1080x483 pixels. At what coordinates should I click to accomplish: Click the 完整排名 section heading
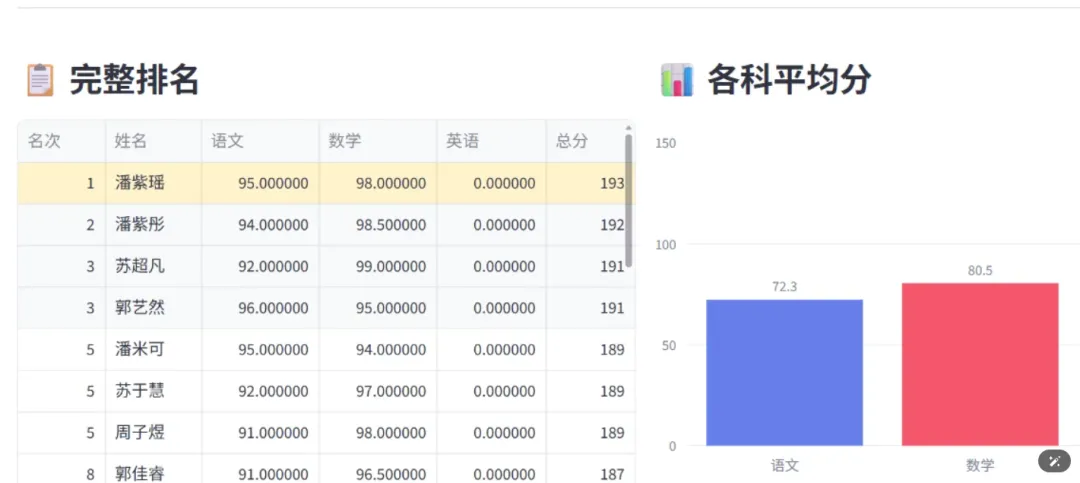(134, 81)
